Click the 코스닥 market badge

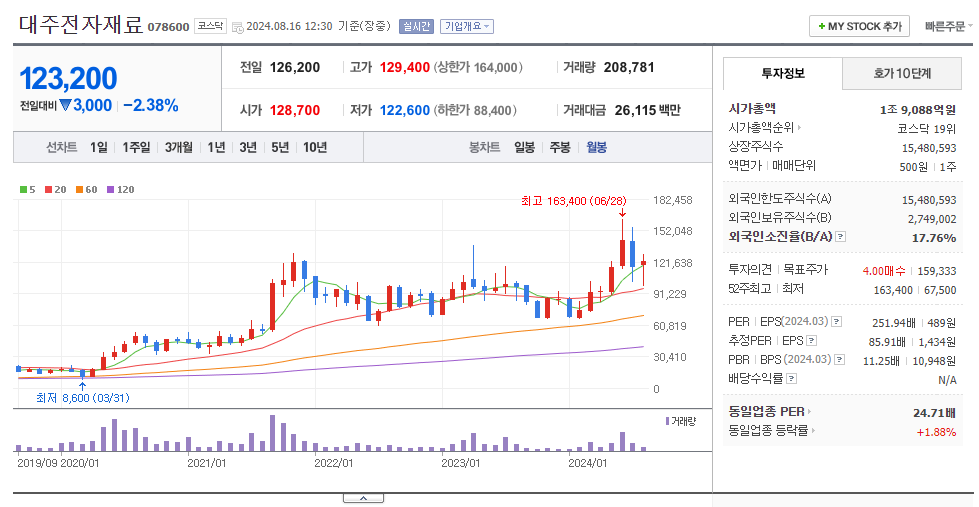point(210,26)
